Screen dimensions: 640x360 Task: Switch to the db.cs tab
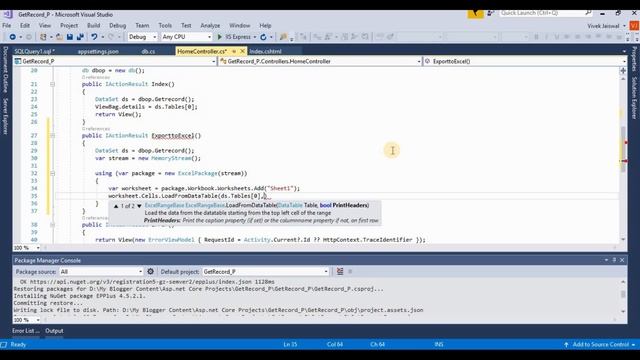tap(148, 51)
